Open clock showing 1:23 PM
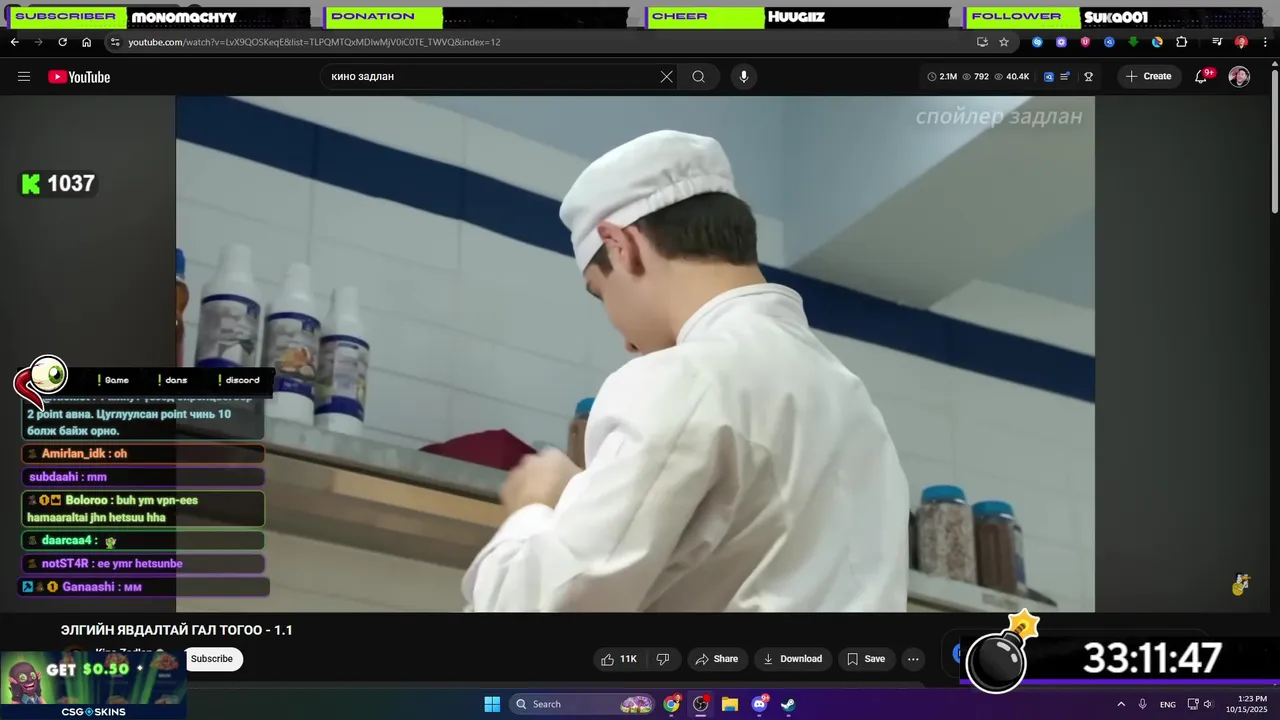The width and height of the screenshot is (1280, 720). [1252, 704]
